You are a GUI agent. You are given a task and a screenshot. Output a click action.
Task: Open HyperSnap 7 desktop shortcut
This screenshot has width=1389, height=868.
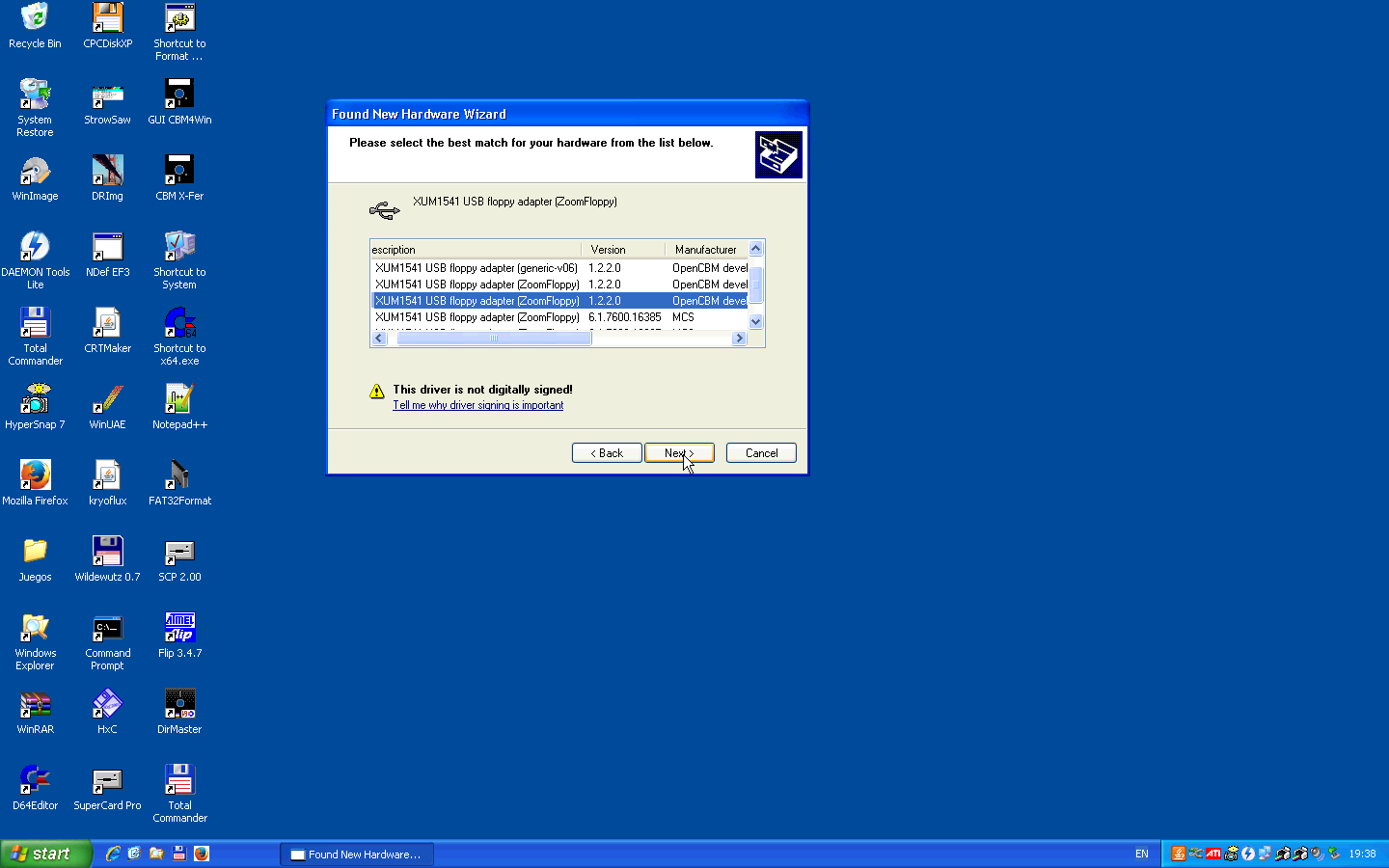[x=35, y=407]
